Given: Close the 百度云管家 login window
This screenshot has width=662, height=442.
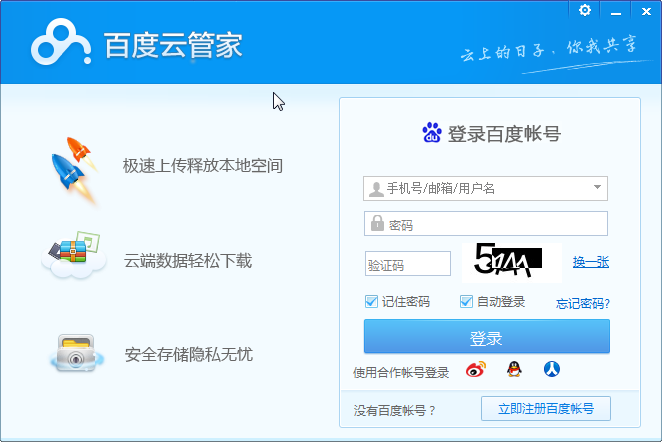Looking at the screenshot, I should point(646,11).
